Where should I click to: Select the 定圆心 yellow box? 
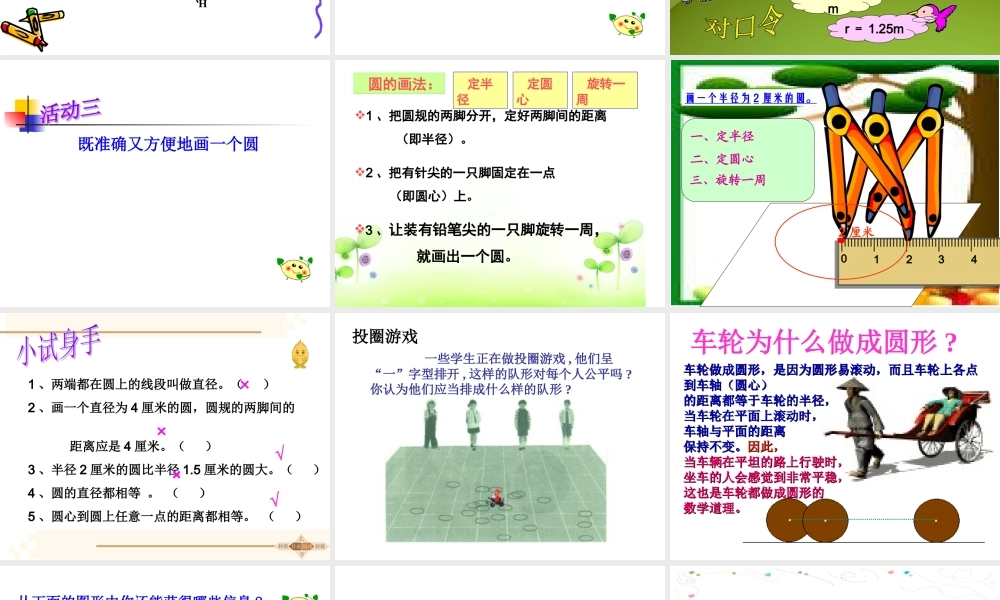coord(540,90)
